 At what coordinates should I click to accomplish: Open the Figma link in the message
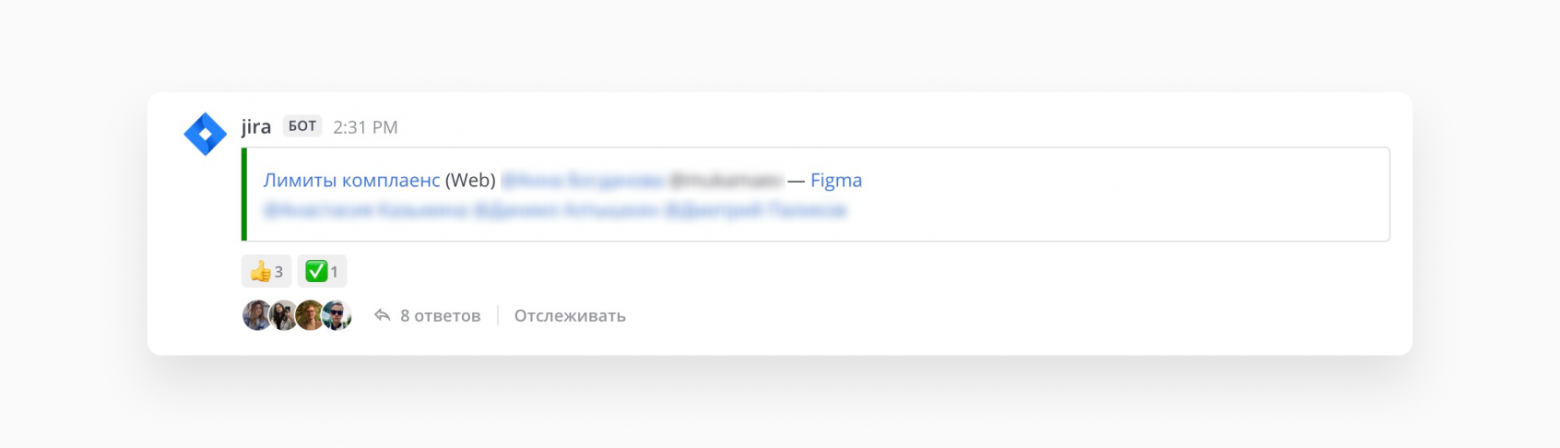pos(836,181)
